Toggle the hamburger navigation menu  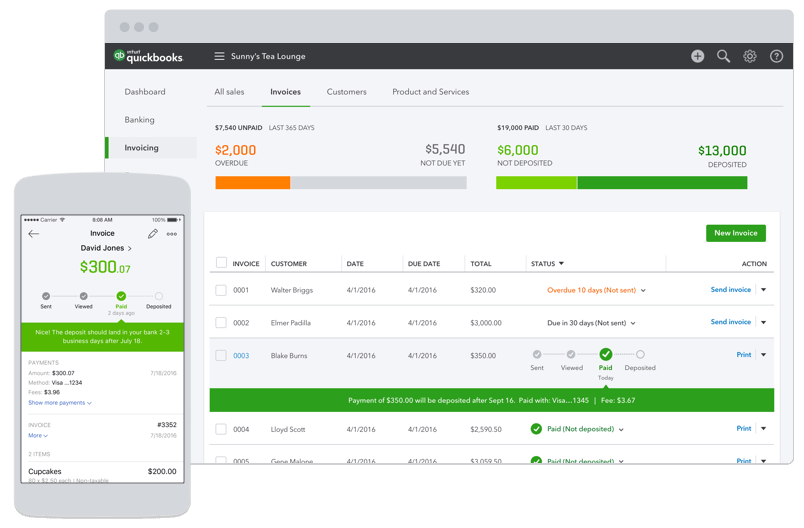(x=219, y=57)
